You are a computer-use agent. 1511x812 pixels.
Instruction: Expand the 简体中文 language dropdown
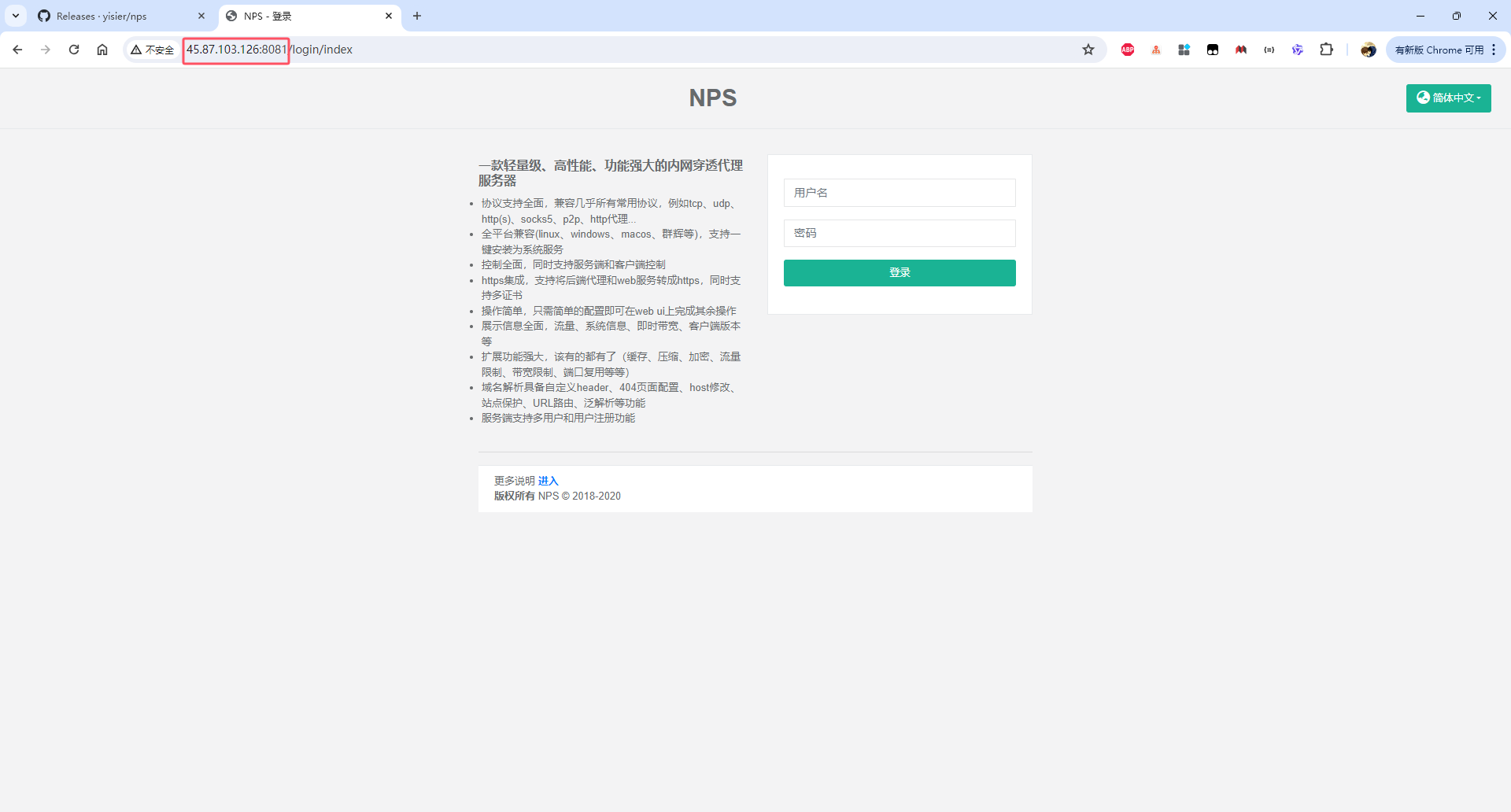coord(1448,98)
